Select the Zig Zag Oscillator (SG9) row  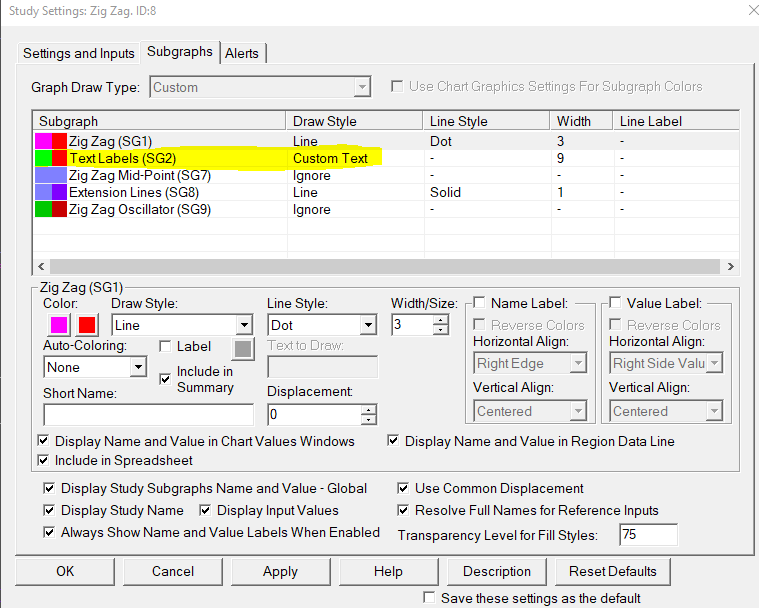(x=386, y=209)
